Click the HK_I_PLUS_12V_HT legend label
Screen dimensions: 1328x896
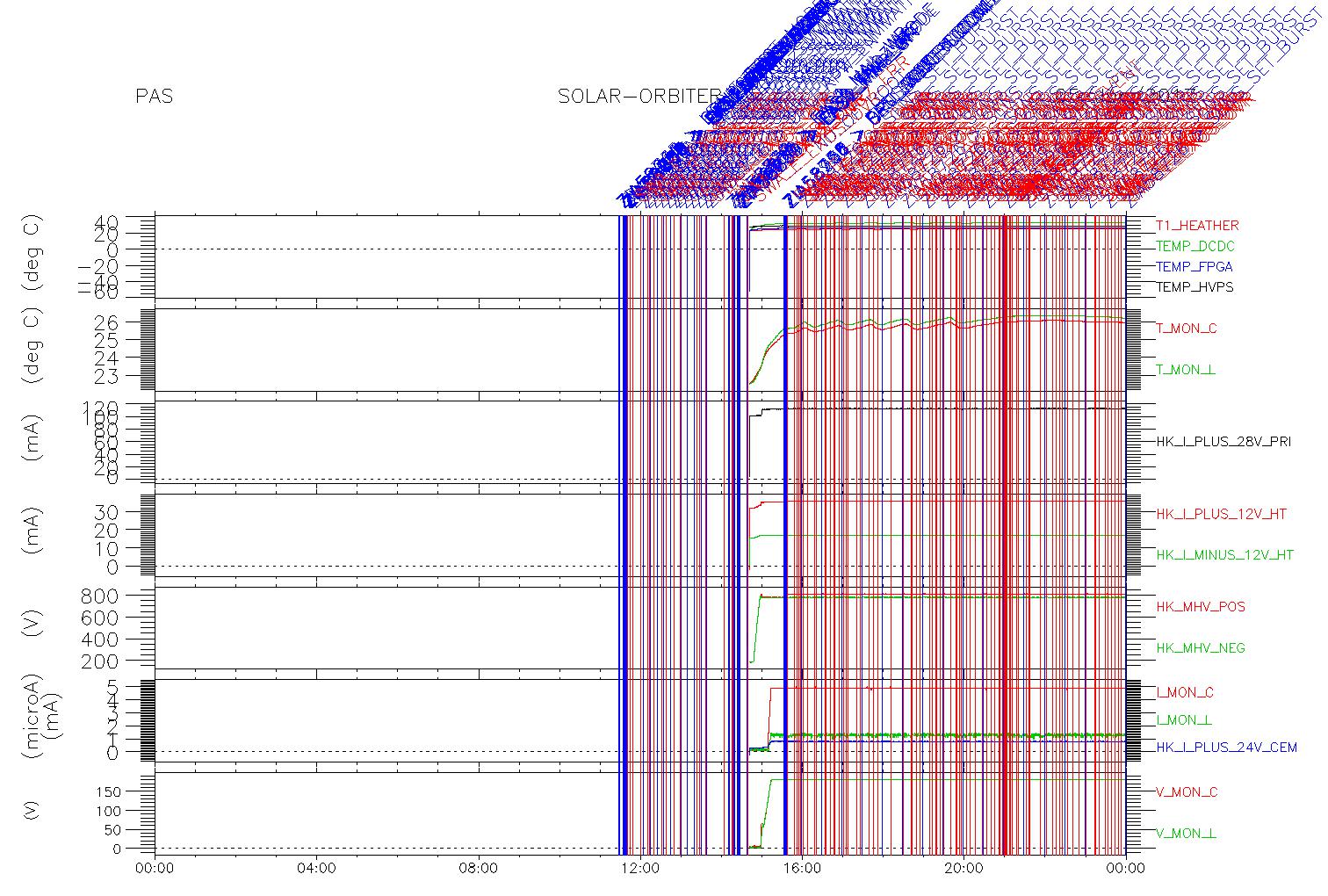click(1221, 514)
